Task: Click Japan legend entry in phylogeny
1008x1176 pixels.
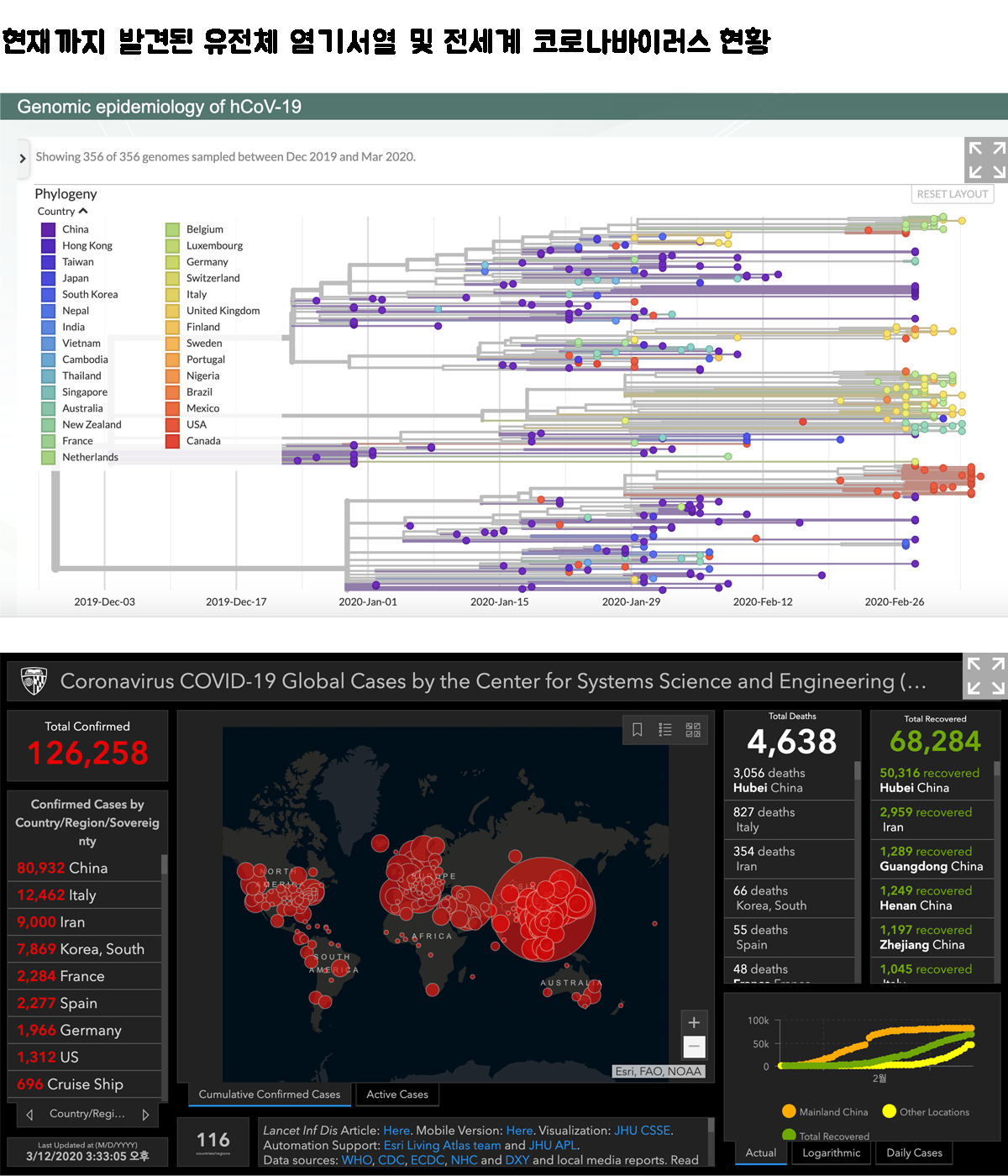Action: click(x=66, y=278)
